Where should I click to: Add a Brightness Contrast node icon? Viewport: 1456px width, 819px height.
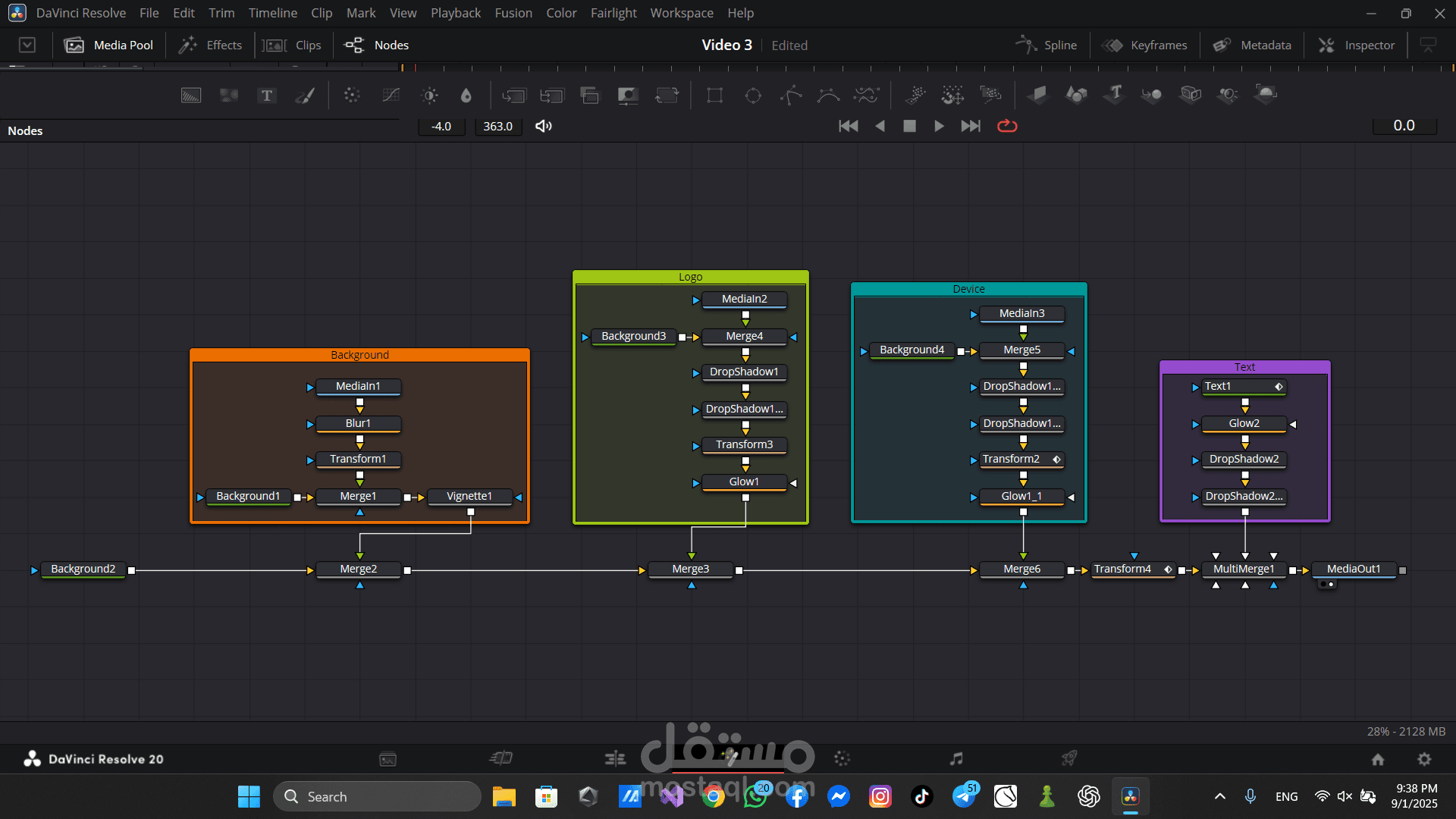(x=430, y=96)
